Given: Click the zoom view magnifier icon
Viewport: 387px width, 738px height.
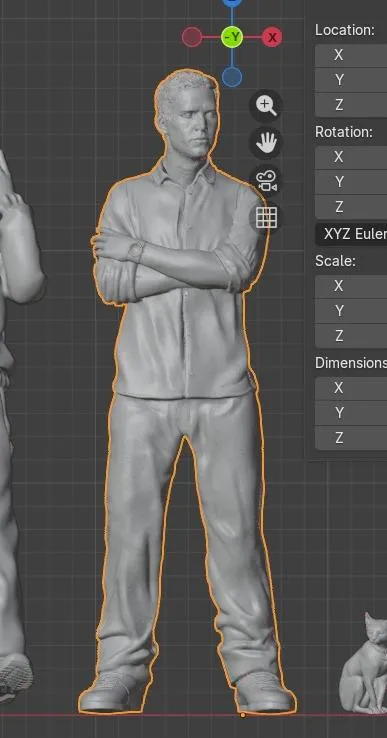Looking at the screenshot, I should [266, 105].
